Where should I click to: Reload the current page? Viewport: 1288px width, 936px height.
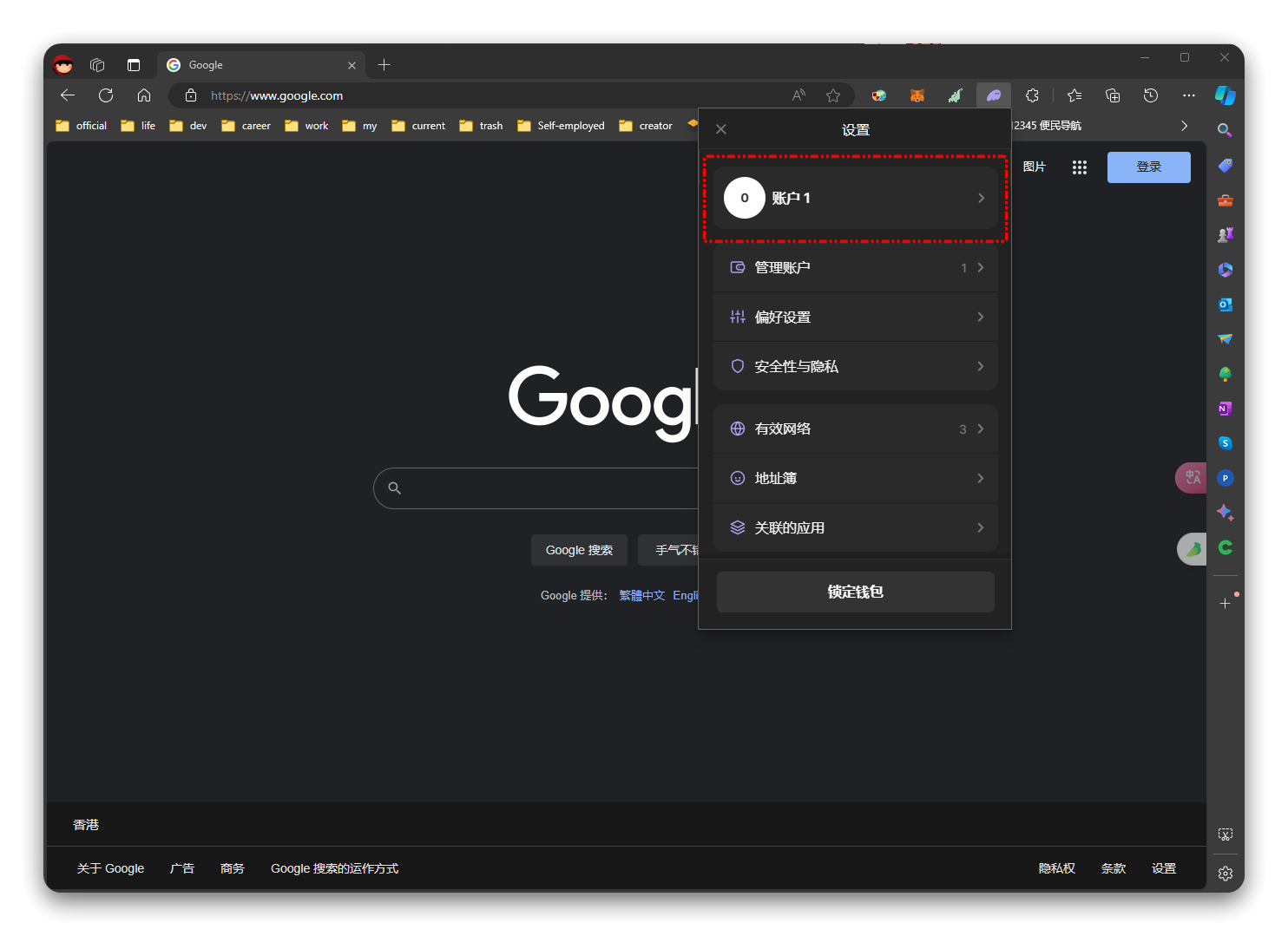(106, 95)
